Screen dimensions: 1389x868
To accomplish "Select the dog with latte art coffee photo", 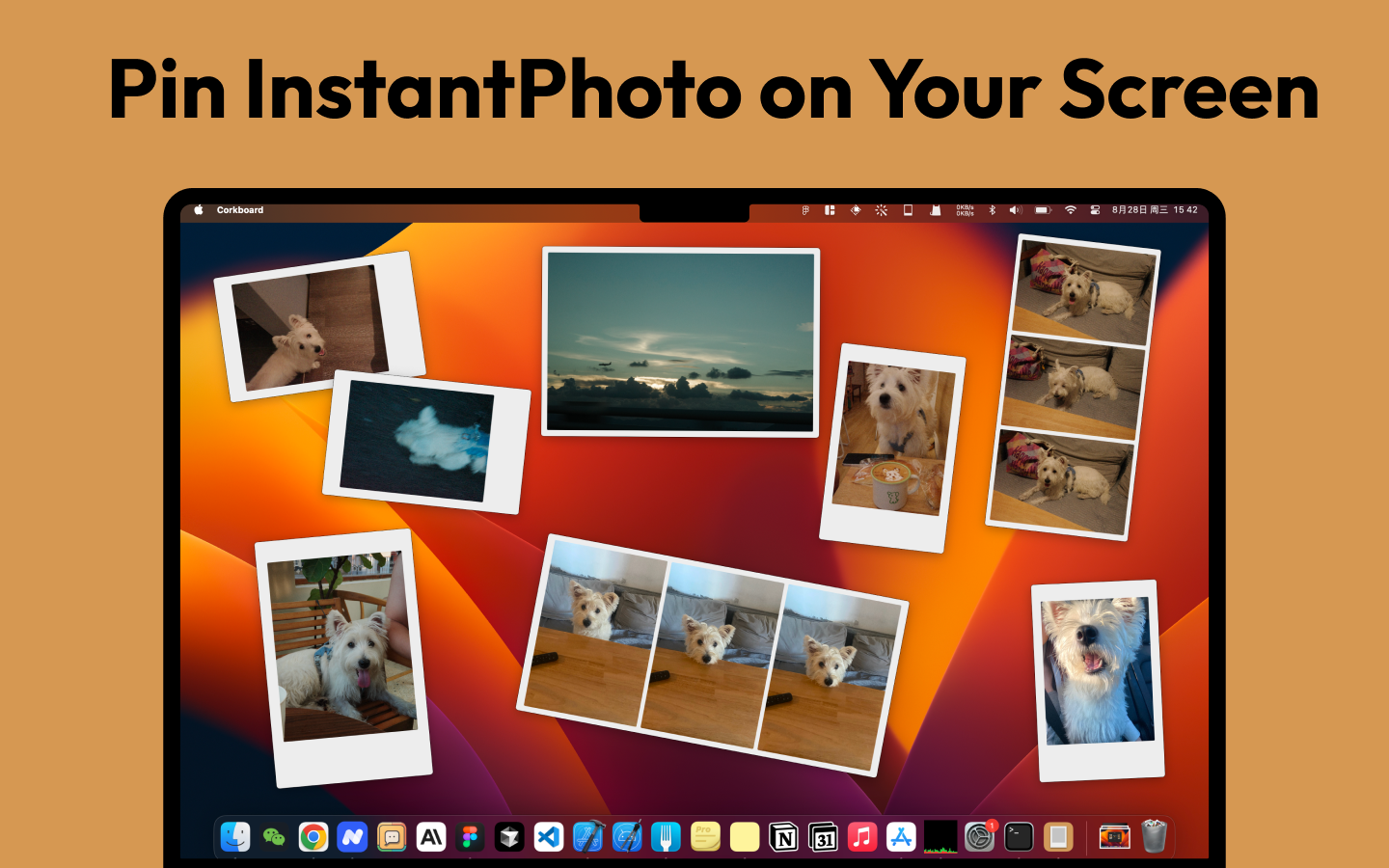I will click(892, 448).
